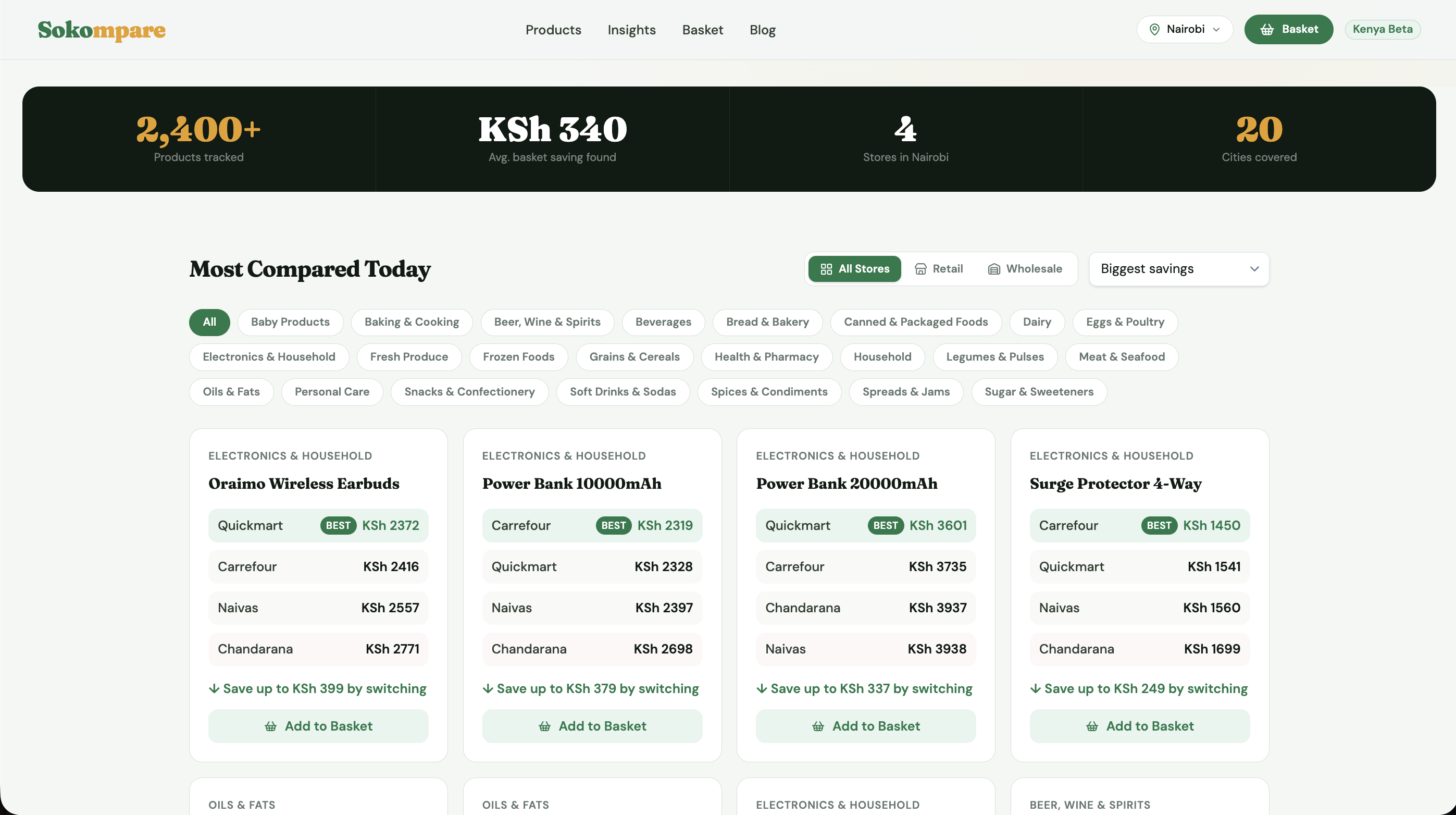Click the location pin icon beside Nairobi
This screenshot has height=815, width=1456.
pos(1155,29)
